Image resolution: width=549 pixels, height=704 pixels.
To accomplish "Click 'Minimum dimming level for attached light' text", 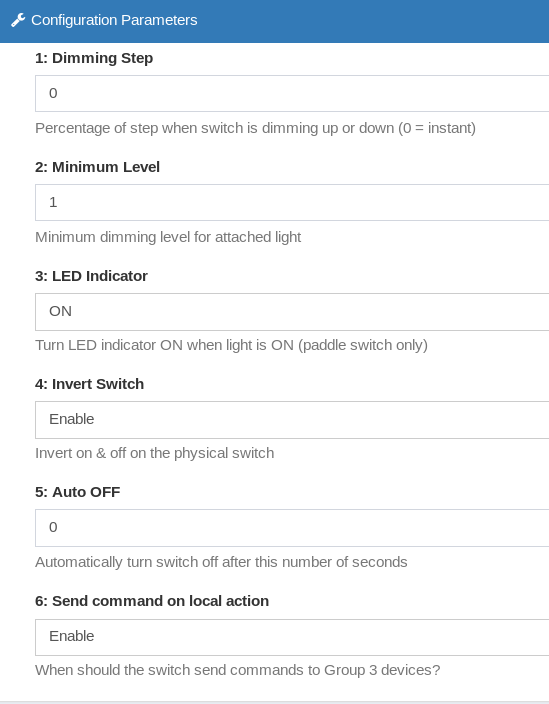I will tap(168, 237).
